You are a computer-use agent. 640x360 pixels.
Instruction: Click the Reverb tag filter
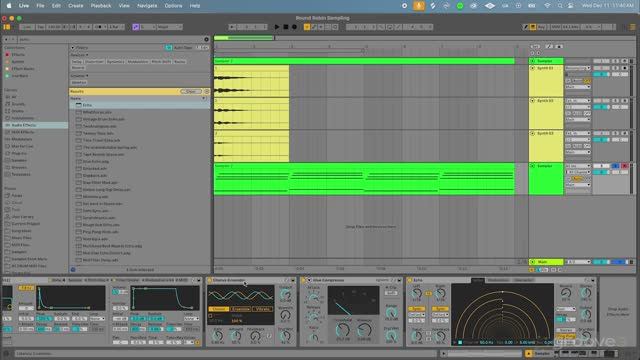78,68
